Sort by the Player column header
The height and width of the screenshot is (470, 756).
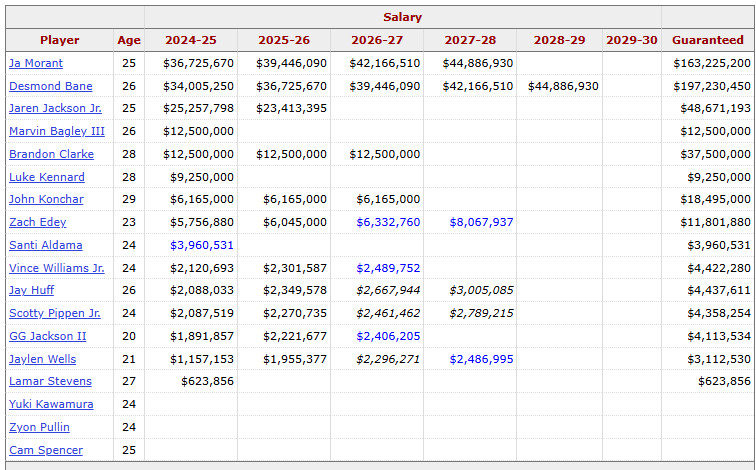pos(60,40)
